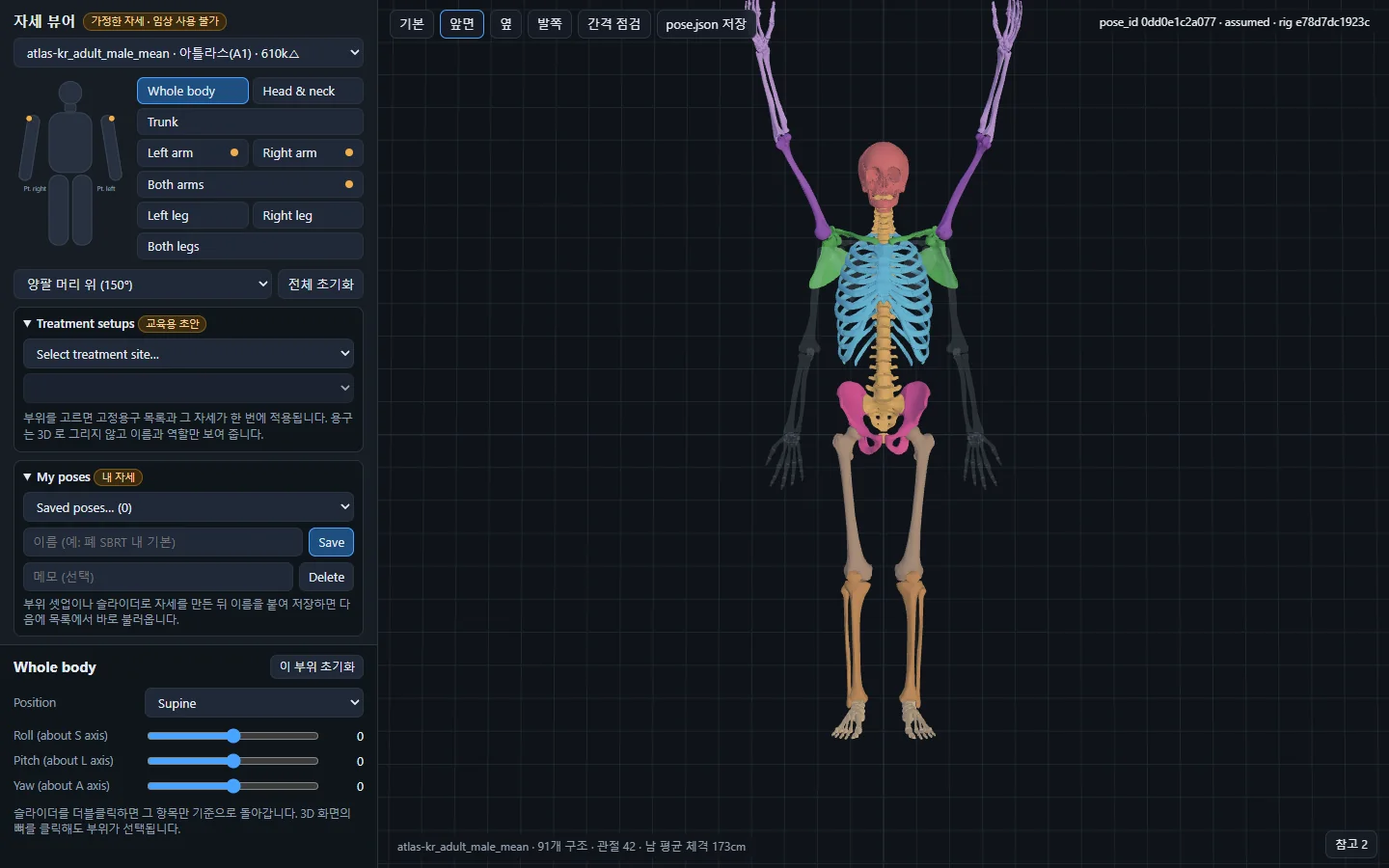
Task: Open the Position Supine dropdown
Action: point(254,703)
